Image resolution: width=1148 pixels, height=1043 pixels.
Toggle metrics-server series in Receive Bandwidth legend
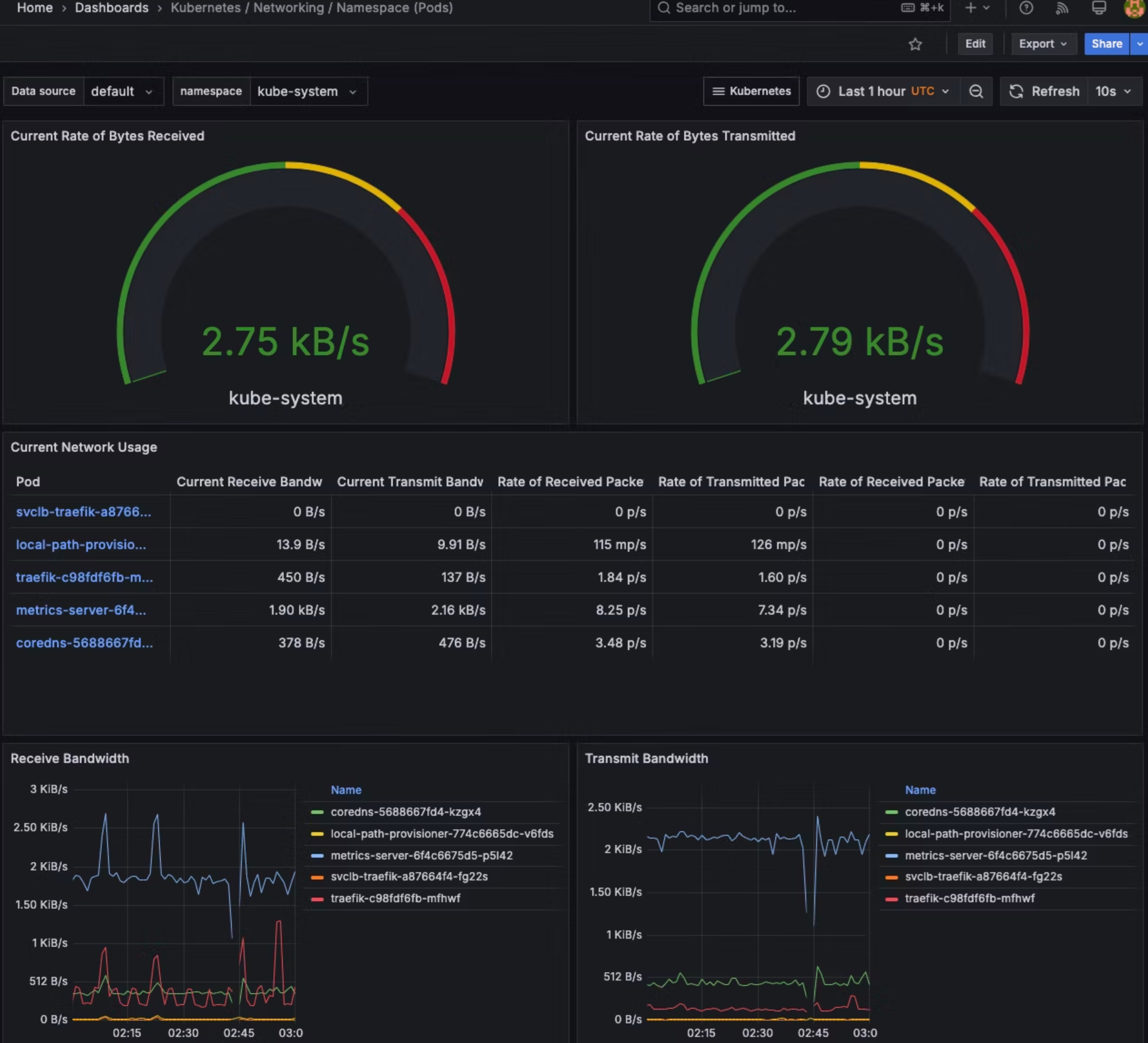point(422,856)
